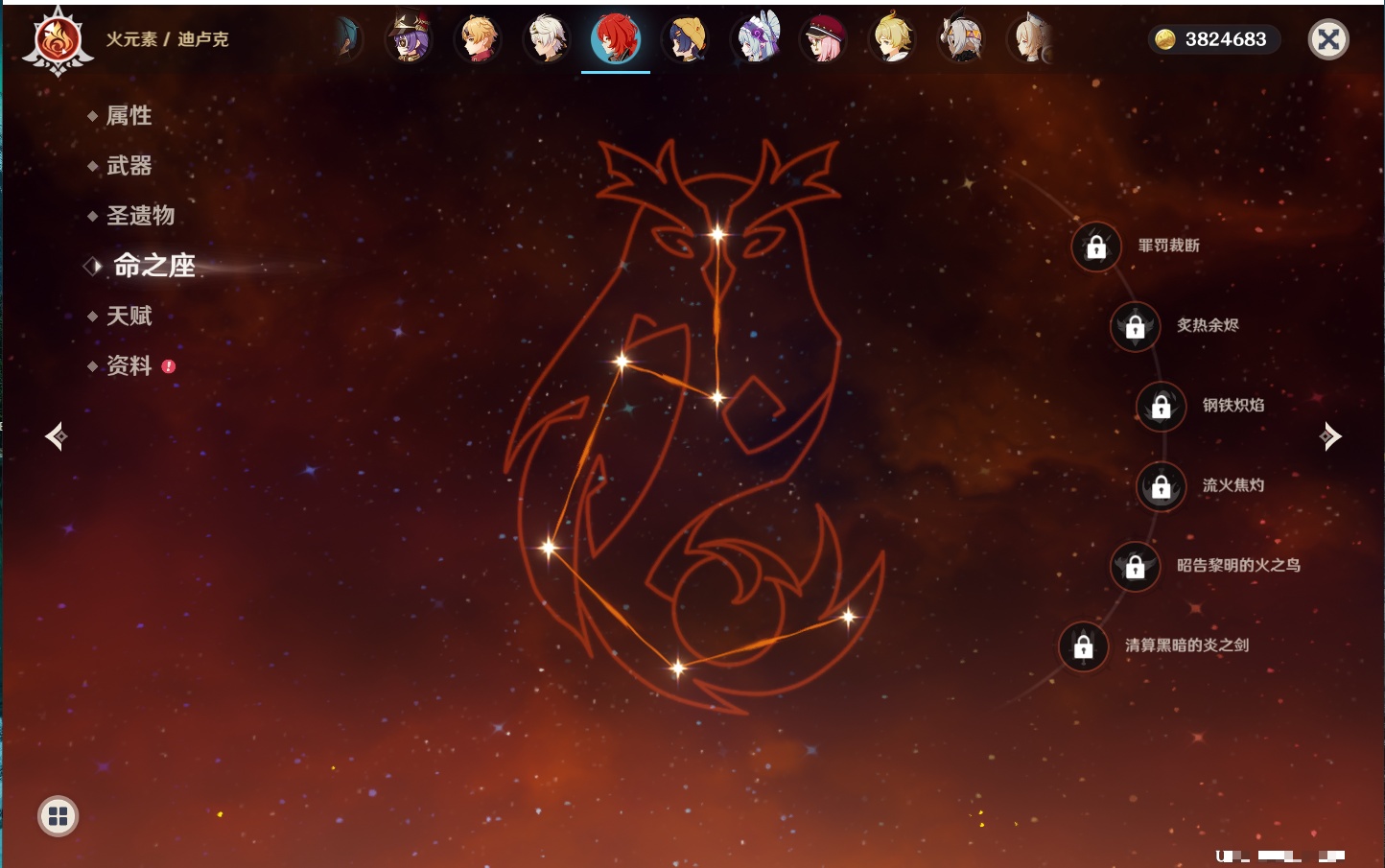The height and width of the screenshot is (868, 1385).
Task: Click the lock icon for 钢铁炽焰
Action: (x=1161, y=407)
